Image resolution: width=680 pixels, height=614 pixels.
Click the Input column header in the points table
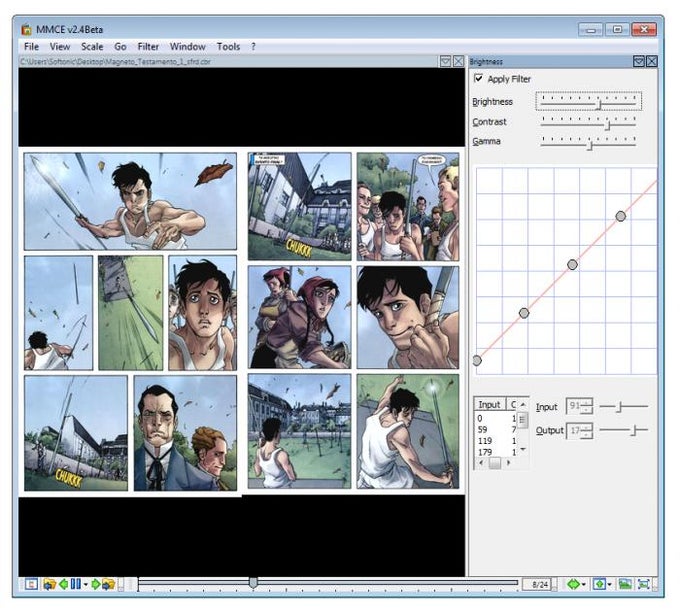(489, 404)
